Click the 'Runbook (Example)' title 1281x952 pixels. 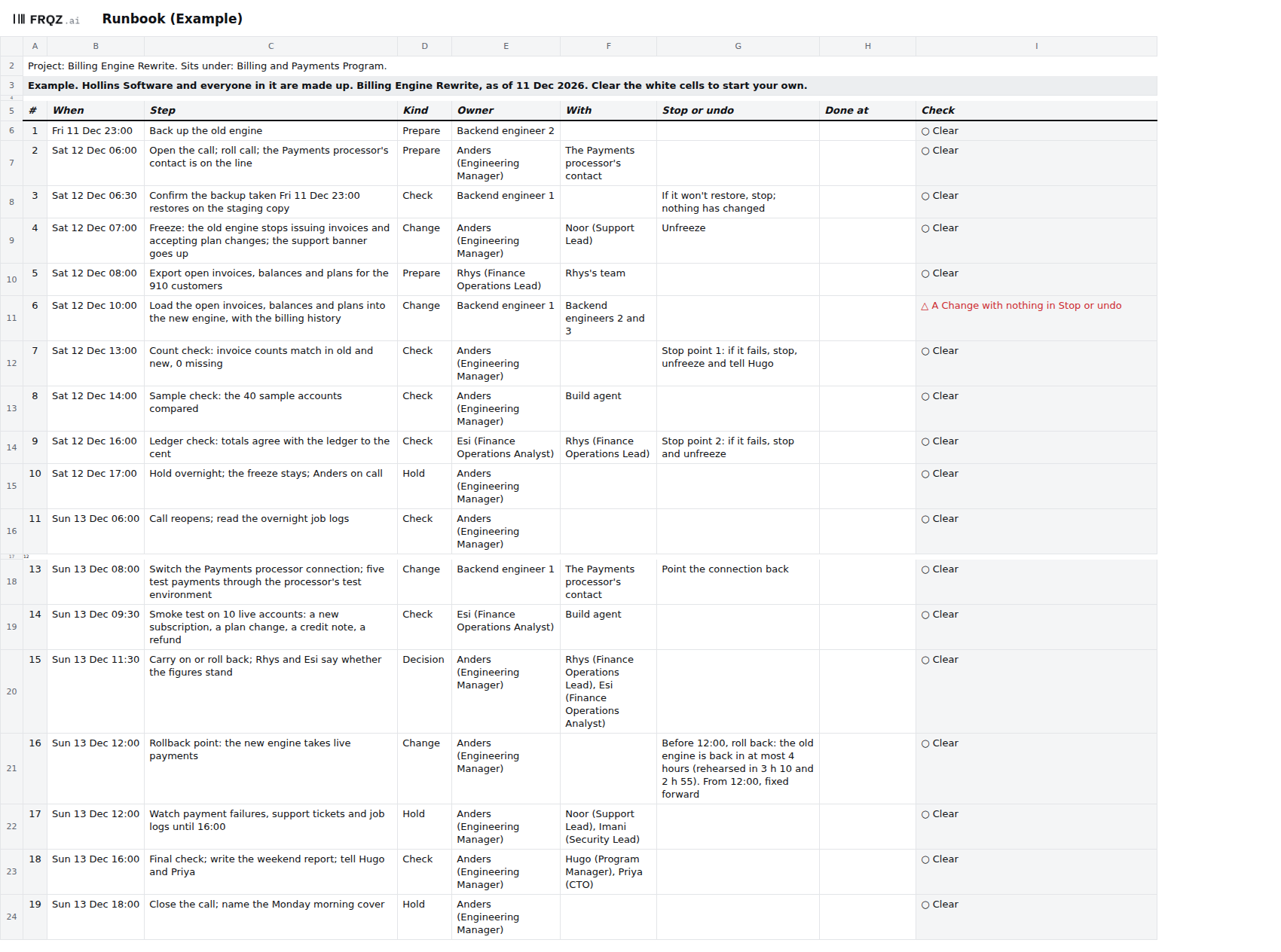point(173,19)
